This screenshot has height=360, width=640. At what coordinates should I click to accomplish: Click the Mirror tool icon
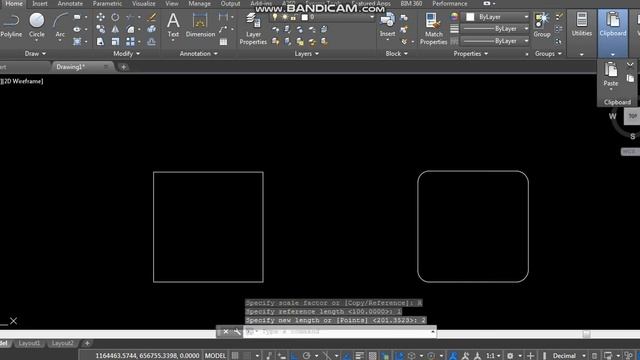point(115,29)
